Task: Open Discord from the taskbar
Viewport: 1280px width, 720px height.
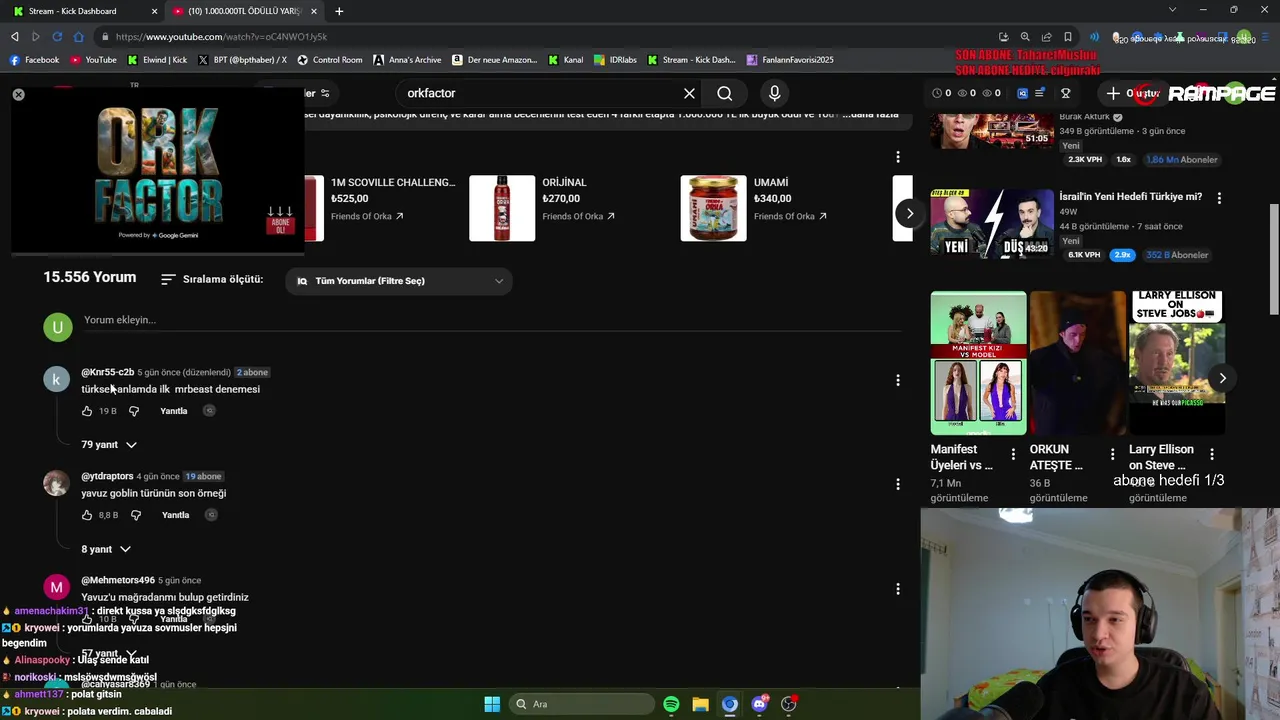Action: click(760, 704)
